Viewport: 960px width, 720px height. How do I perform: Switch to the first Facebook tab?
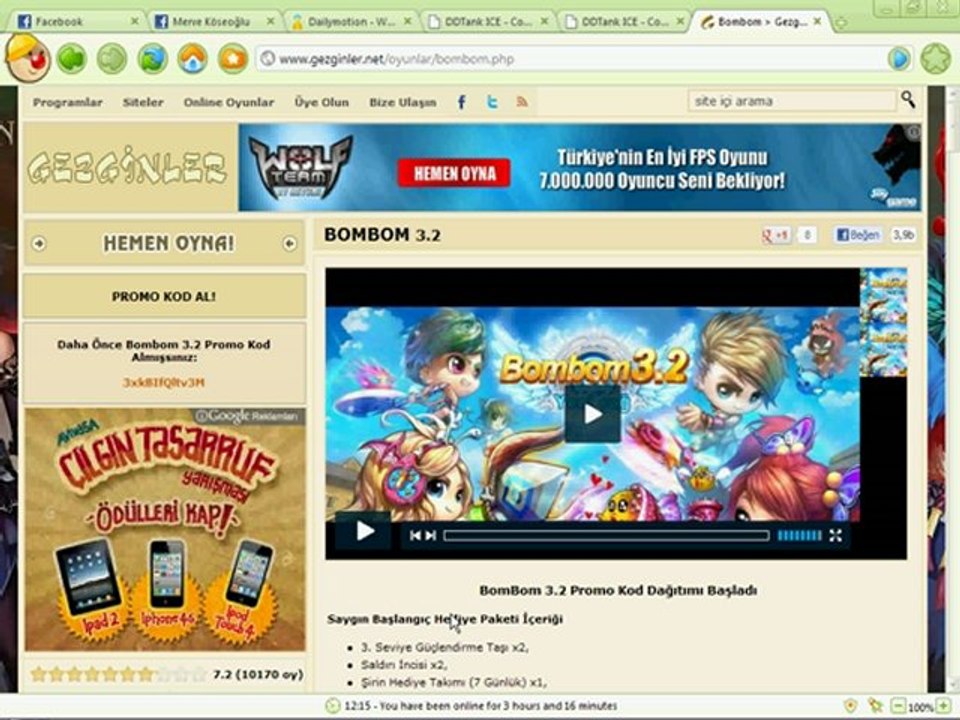(78, 22)
